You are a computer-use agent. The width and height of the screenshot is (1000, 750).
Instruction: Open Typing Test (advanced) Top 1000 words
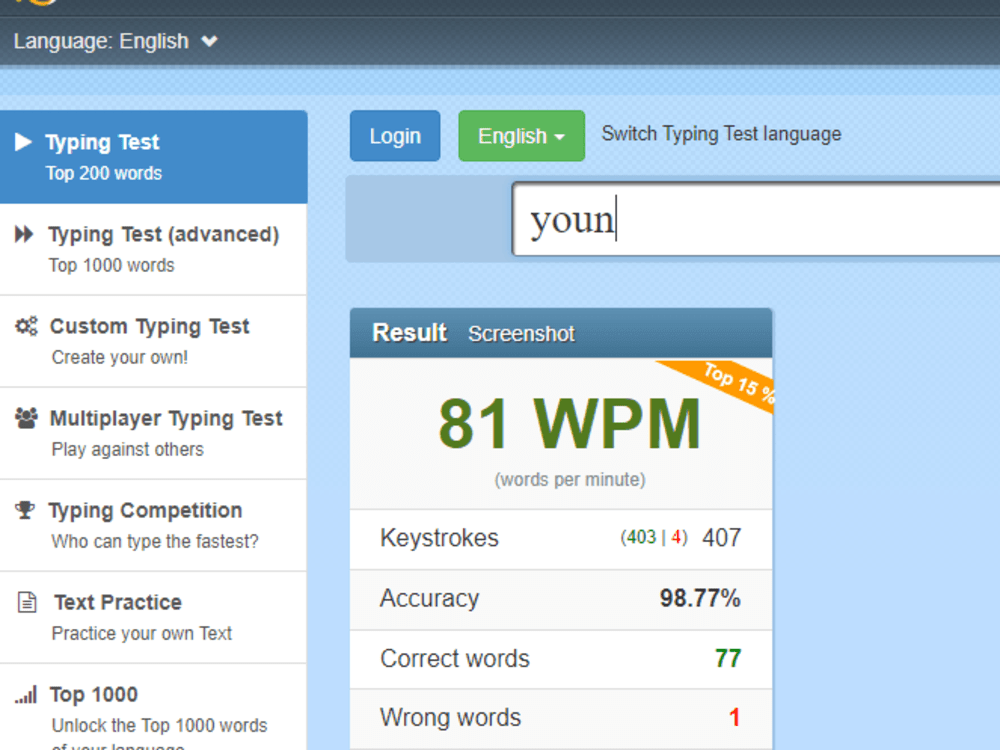click(154, 249)
